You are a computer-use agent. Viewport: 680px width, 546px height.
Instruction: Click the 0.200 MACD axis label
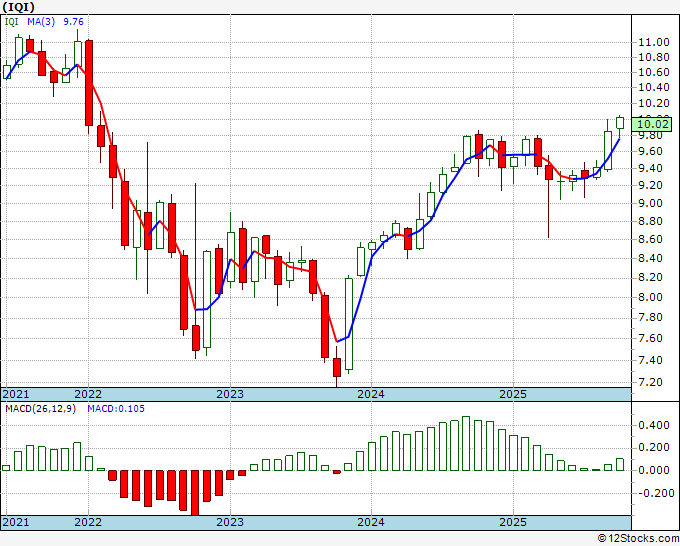coord(654,448)
